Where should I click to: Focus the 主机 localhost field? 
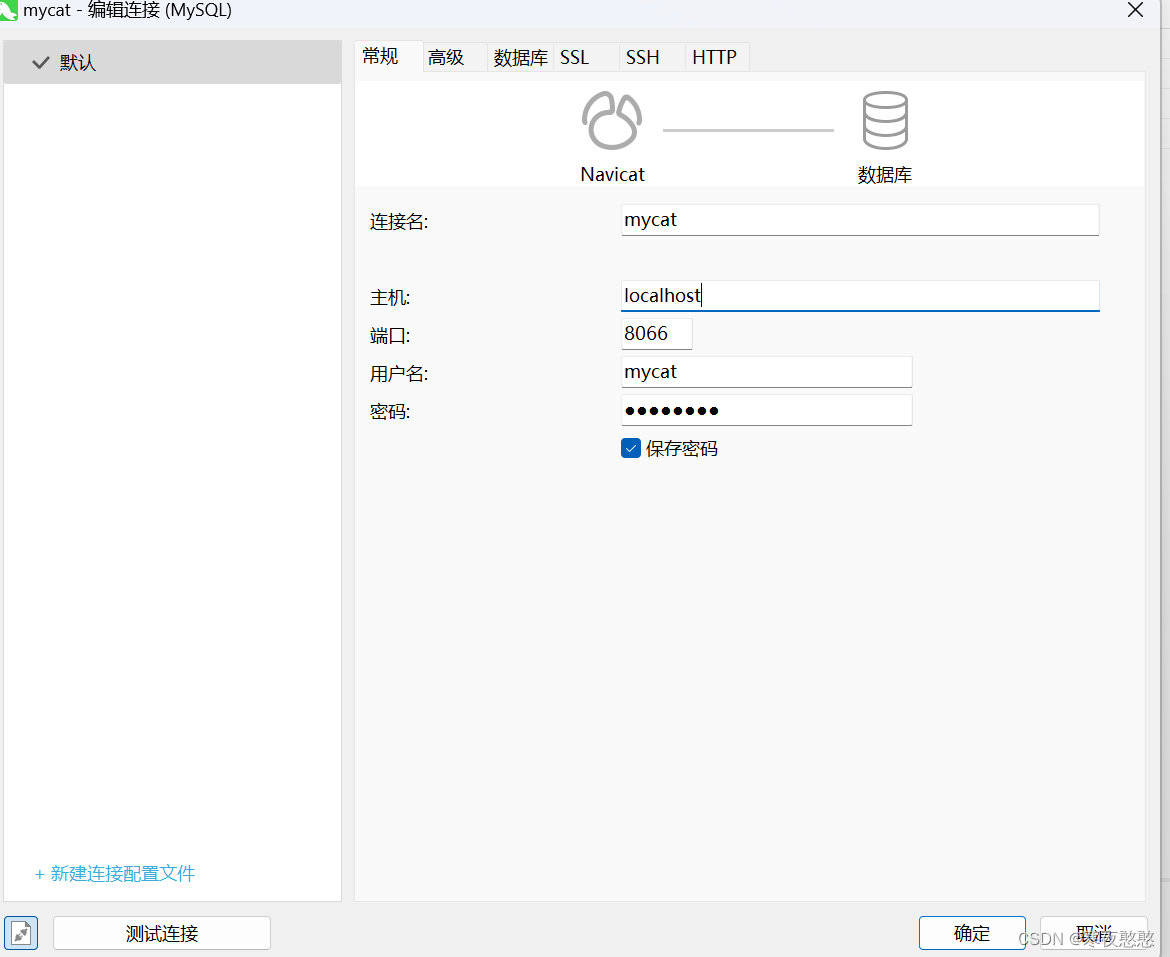[860, 295]
